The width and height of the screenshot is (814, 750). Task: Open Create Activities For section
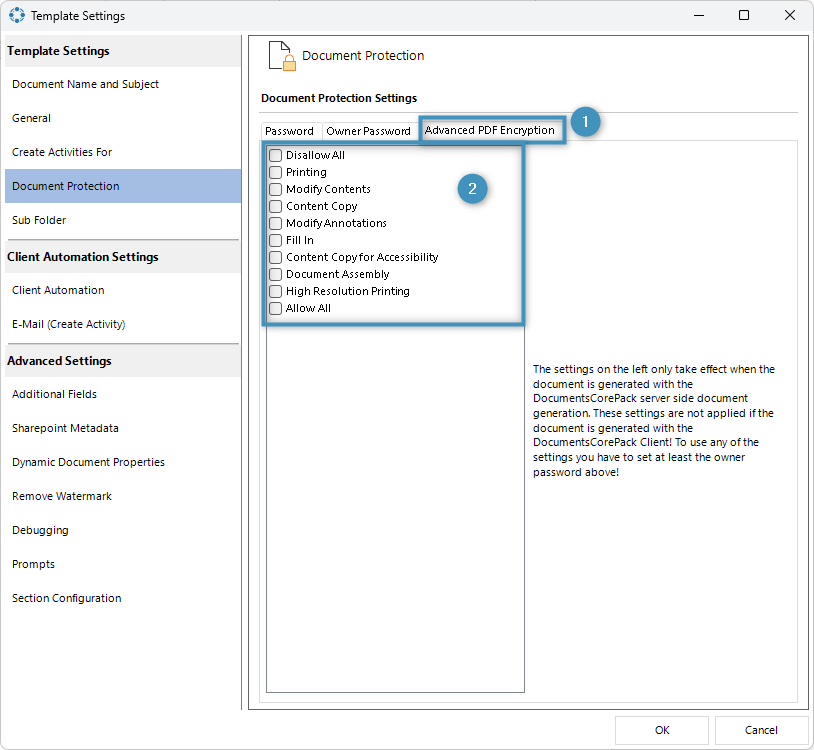click(x=123, y=152)
